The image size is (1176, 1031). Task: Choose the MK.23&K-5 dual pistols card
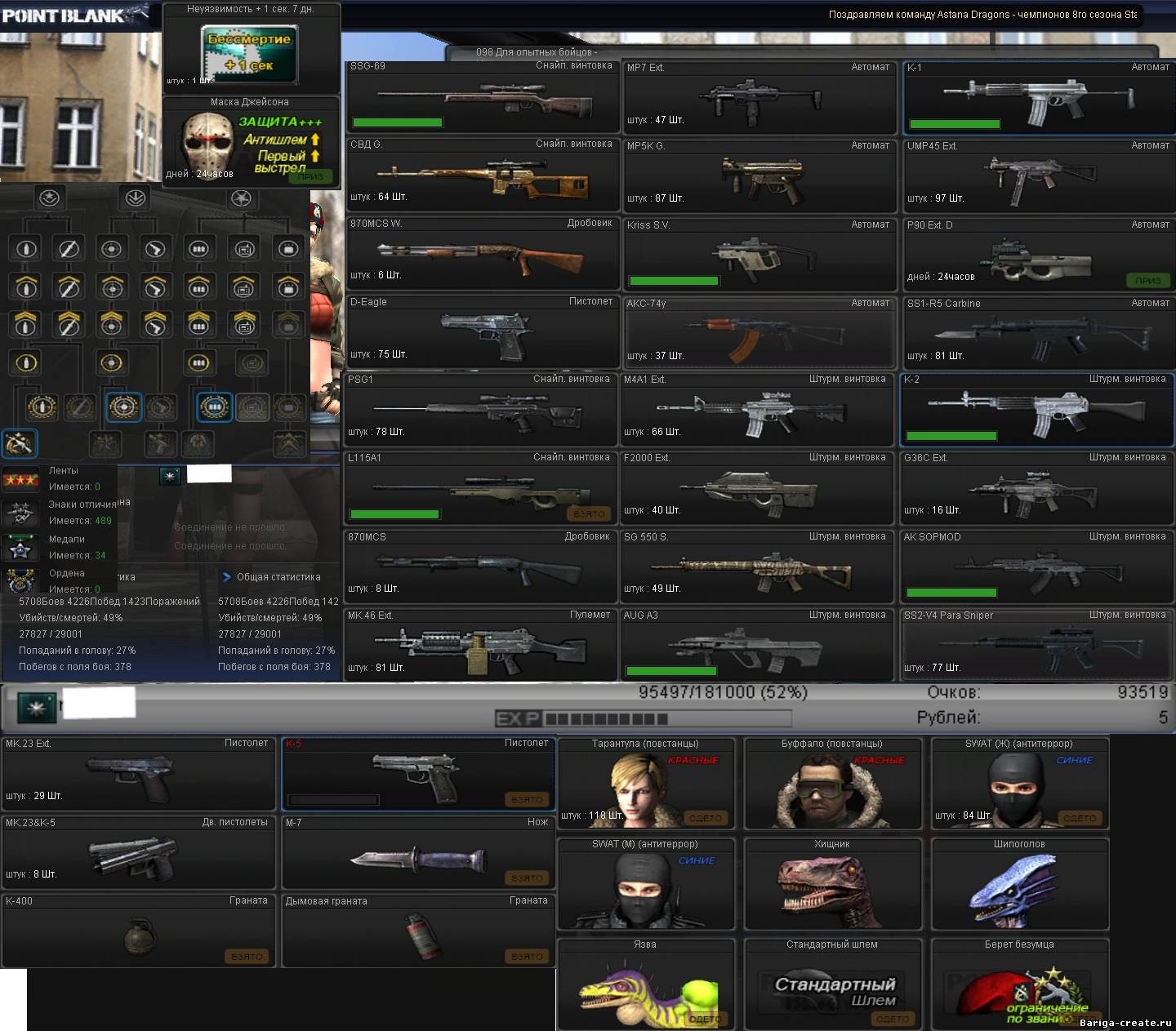pos(139,852)
